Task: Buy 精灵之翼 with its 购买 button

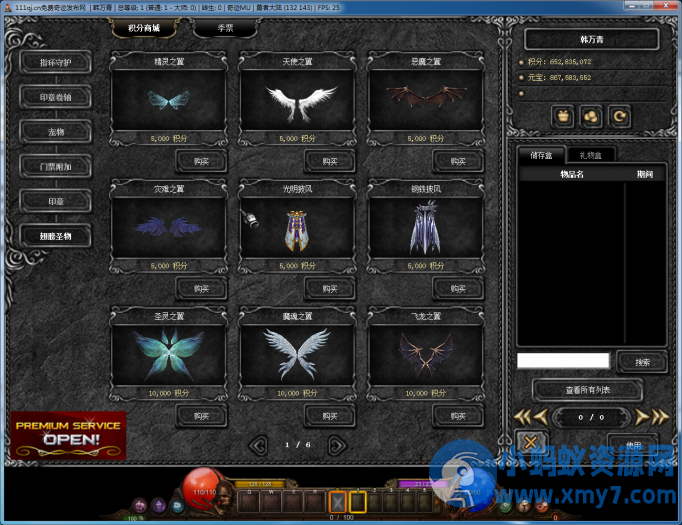Action: [201, 161]
